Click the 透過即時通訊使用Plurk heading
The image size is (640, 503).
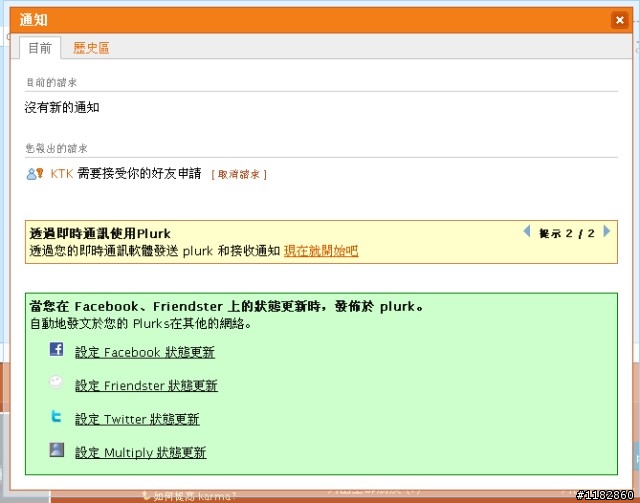100,234
